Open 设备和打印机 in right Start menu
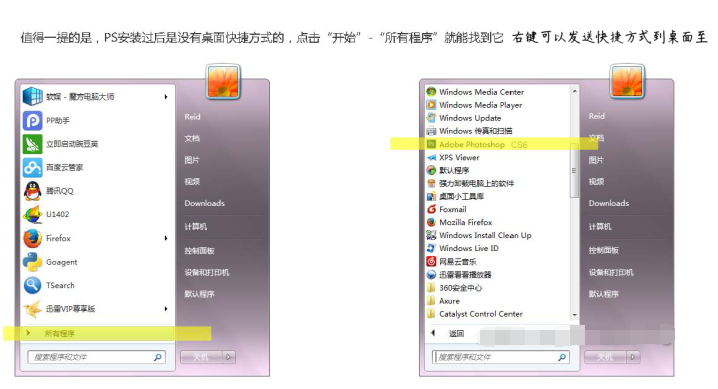Screen dimensions: 718x389 point(611,272)
